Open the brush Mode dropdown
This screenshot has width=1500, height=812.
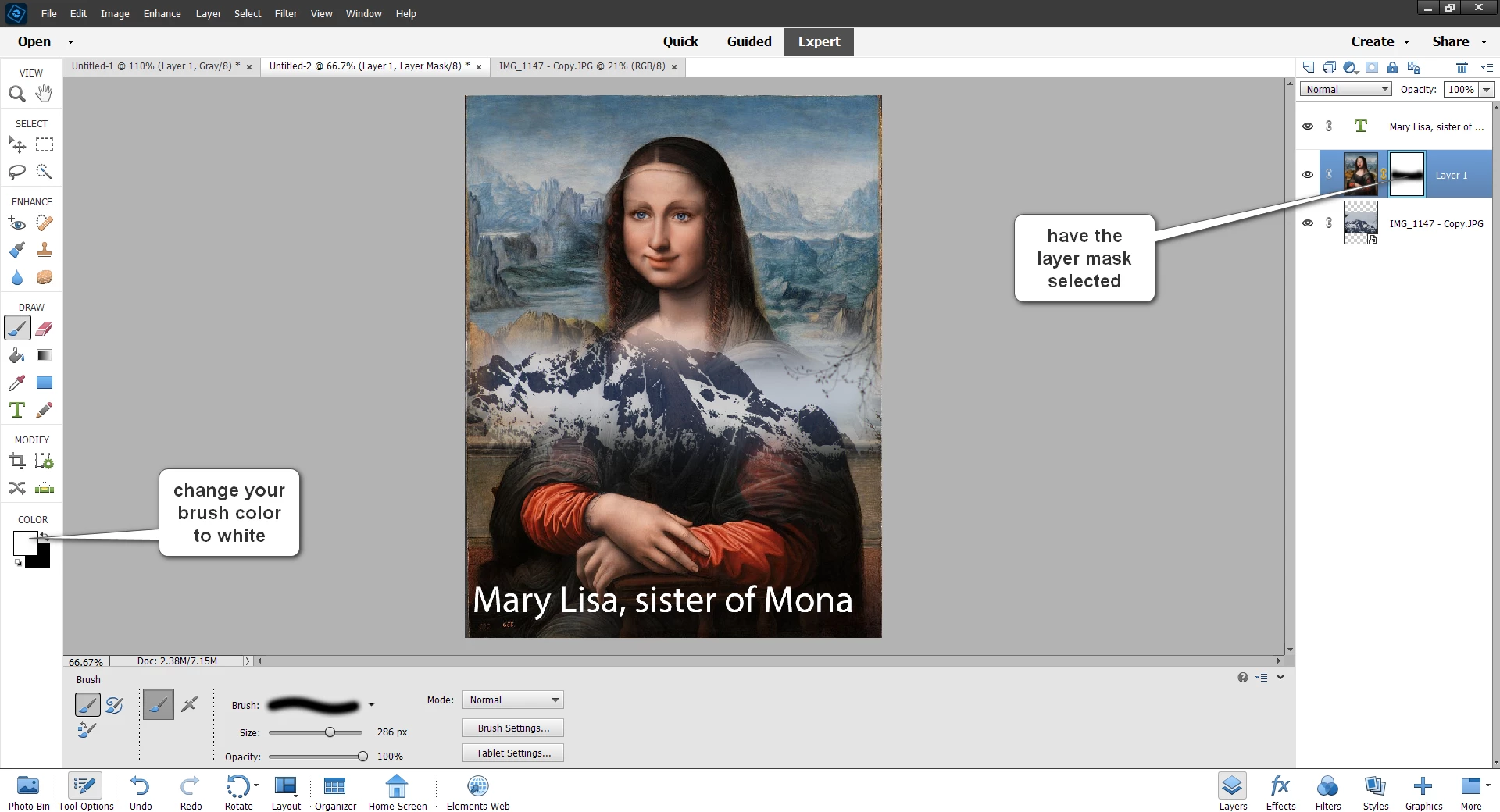513,700
